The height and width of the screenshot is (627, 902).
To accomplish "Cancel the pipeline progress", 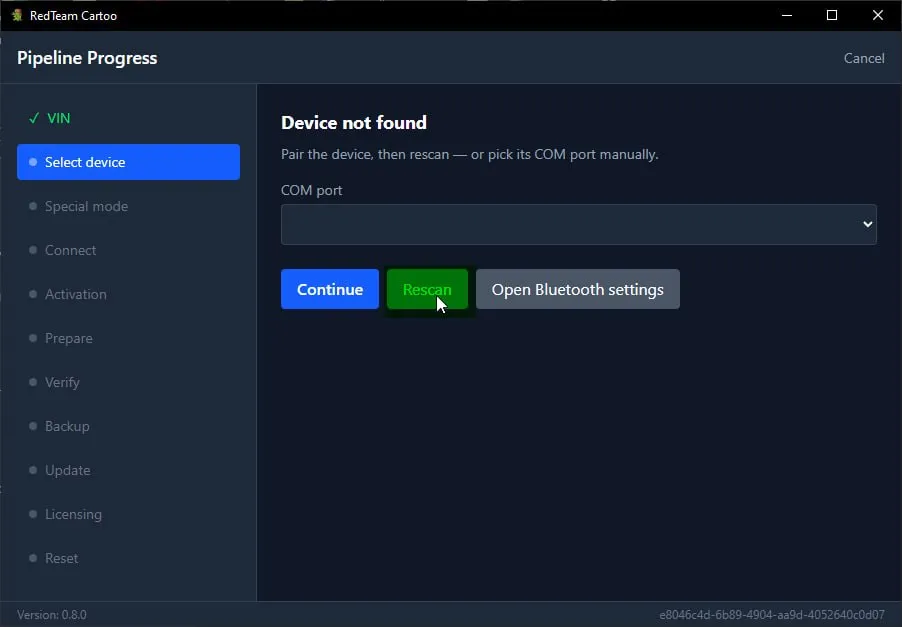I will click(863, 58).
